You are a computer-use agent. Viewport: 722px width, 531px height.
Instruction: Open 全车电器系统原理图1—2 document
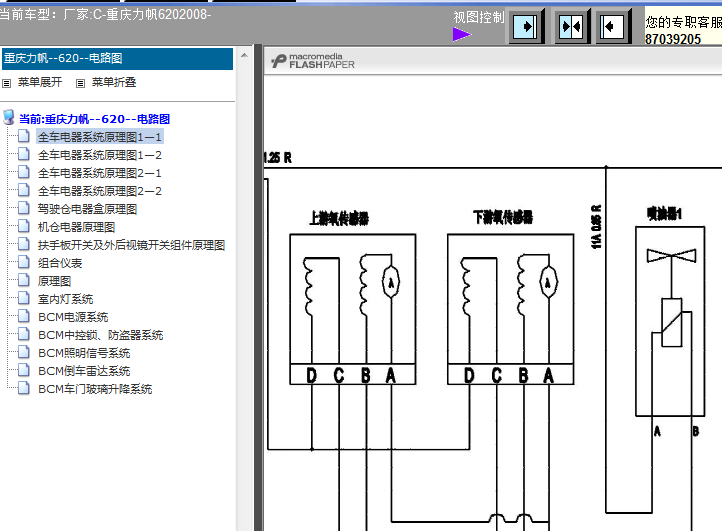[99, 155]
